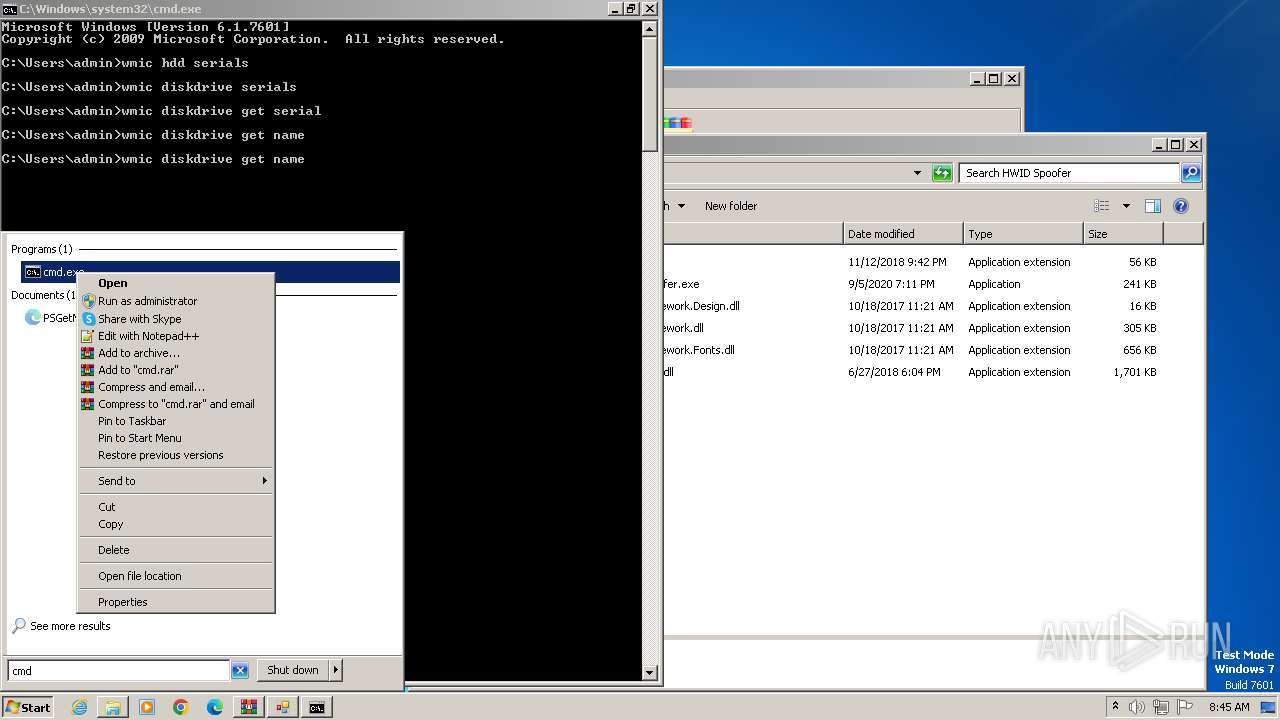Screen dimensions: 1280x720
Task: Expand shut down options arrow
Action: coord(336,670)
